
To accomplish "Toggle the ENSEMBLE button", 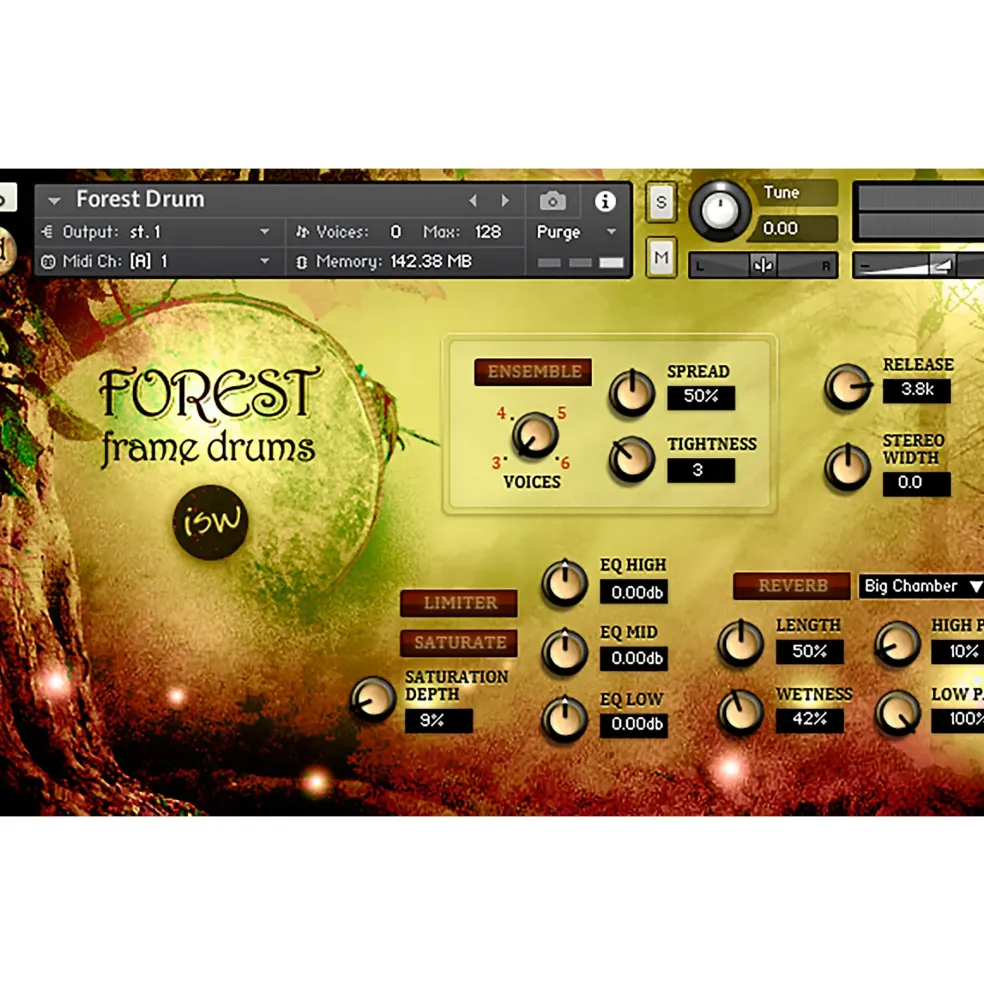I will (533, 372).
